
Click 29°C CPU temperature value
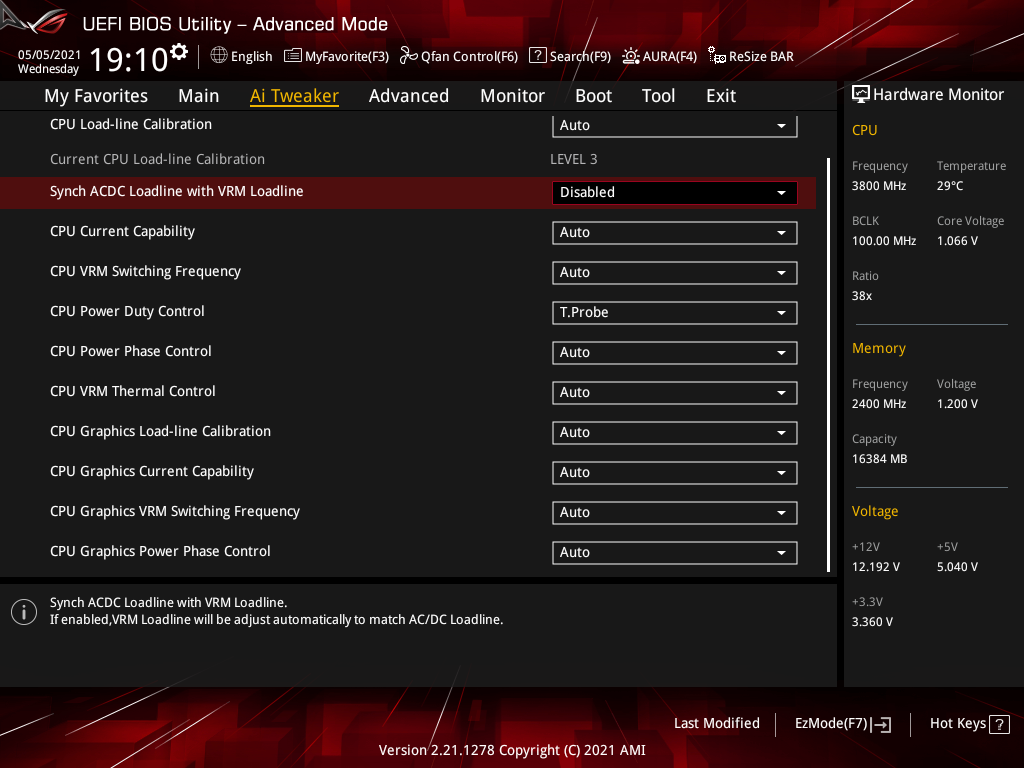click(x=950, y=186)
